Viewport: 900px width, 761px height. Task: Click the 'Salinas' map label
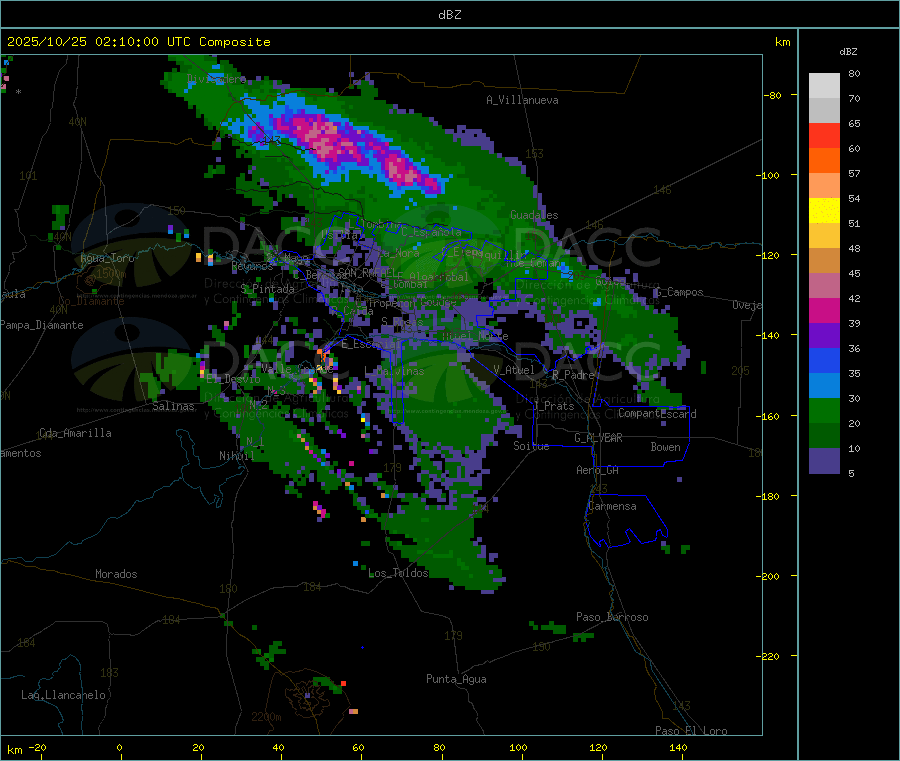point(173,406)
